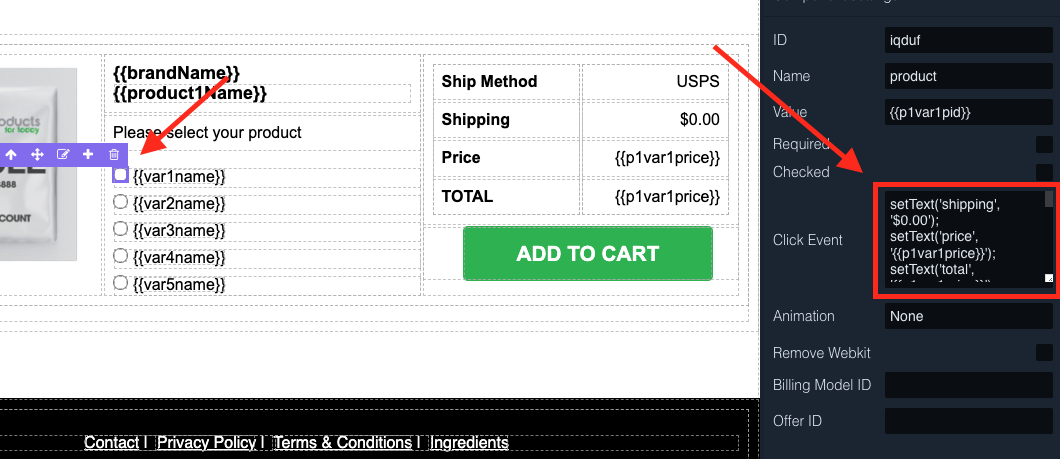
Task: Toggle the Remove Webkit checkbox
Action: pyautogui.click(x=1044, y=352)
